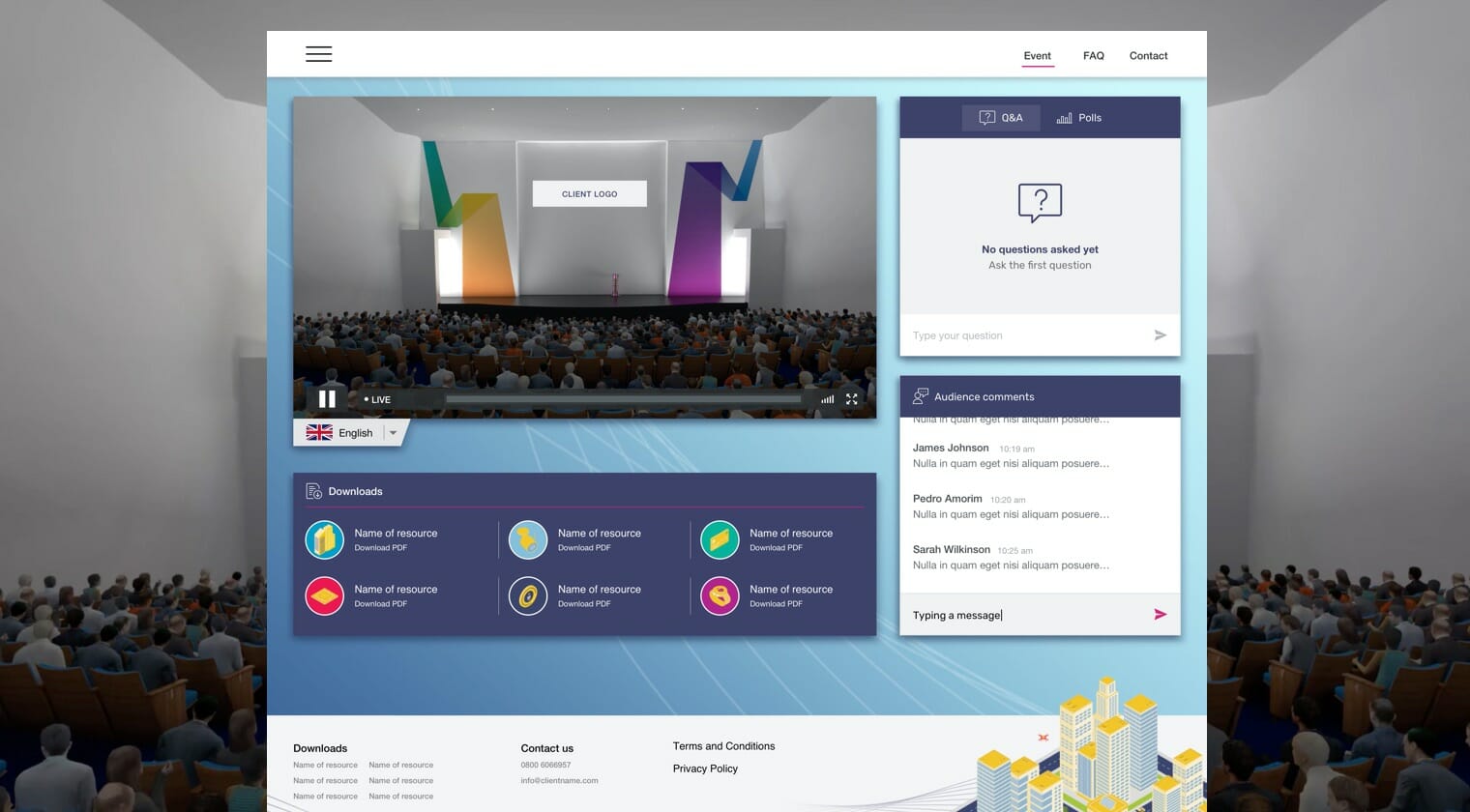Enter fullscreen video mode
Viewport: 1470px width, 812px height.
[852, 399]
